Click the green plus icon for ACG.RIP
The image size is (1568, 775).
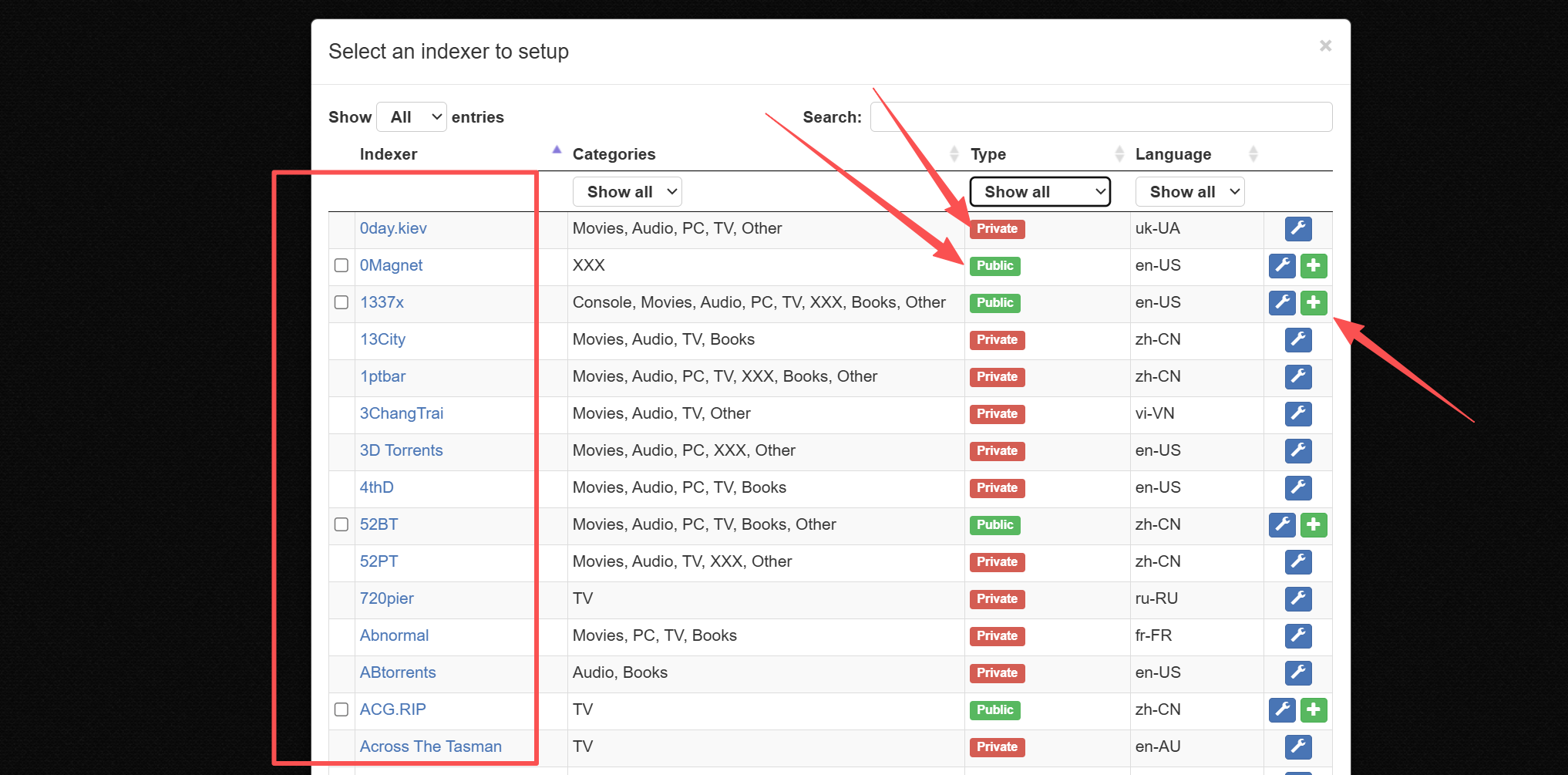click(1314, 710)
